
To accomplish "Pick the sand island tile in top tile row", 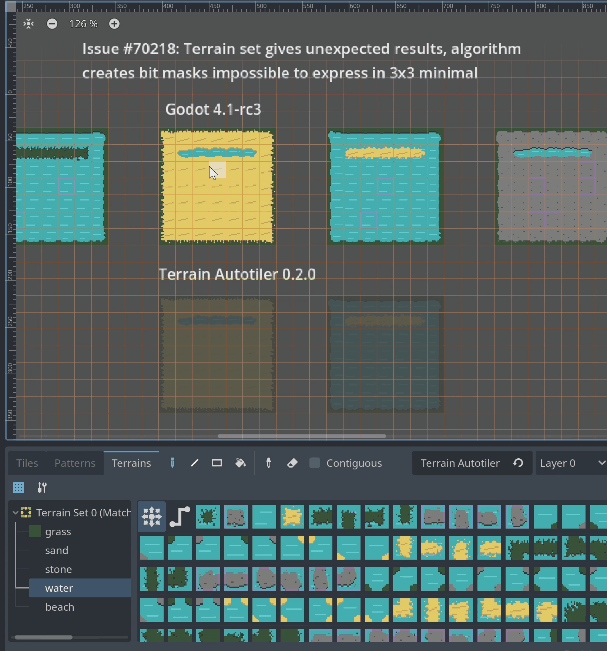I will click(x=292, y=517).
